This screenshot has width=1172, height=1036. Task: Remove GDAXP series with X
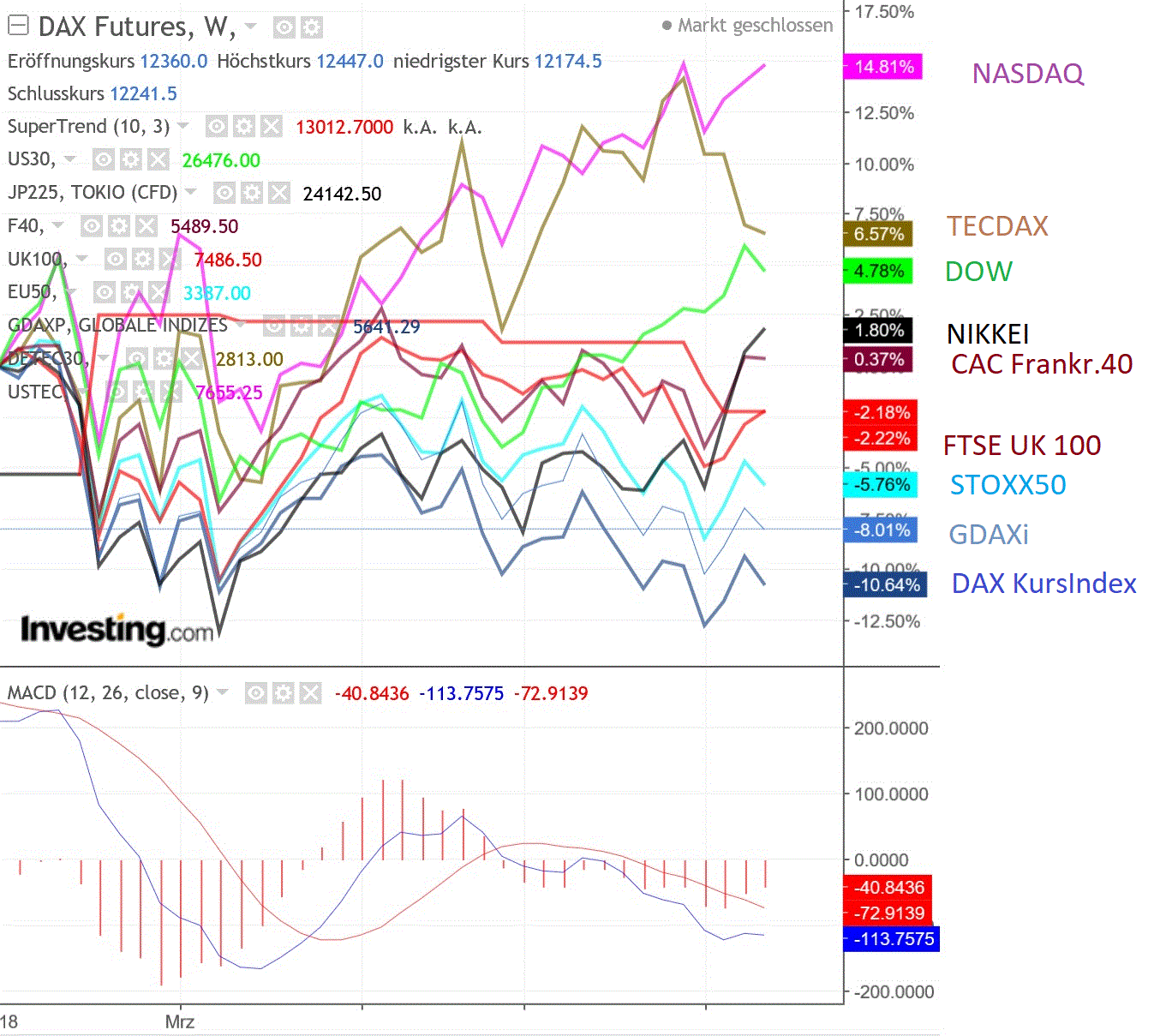pos(328,326)
